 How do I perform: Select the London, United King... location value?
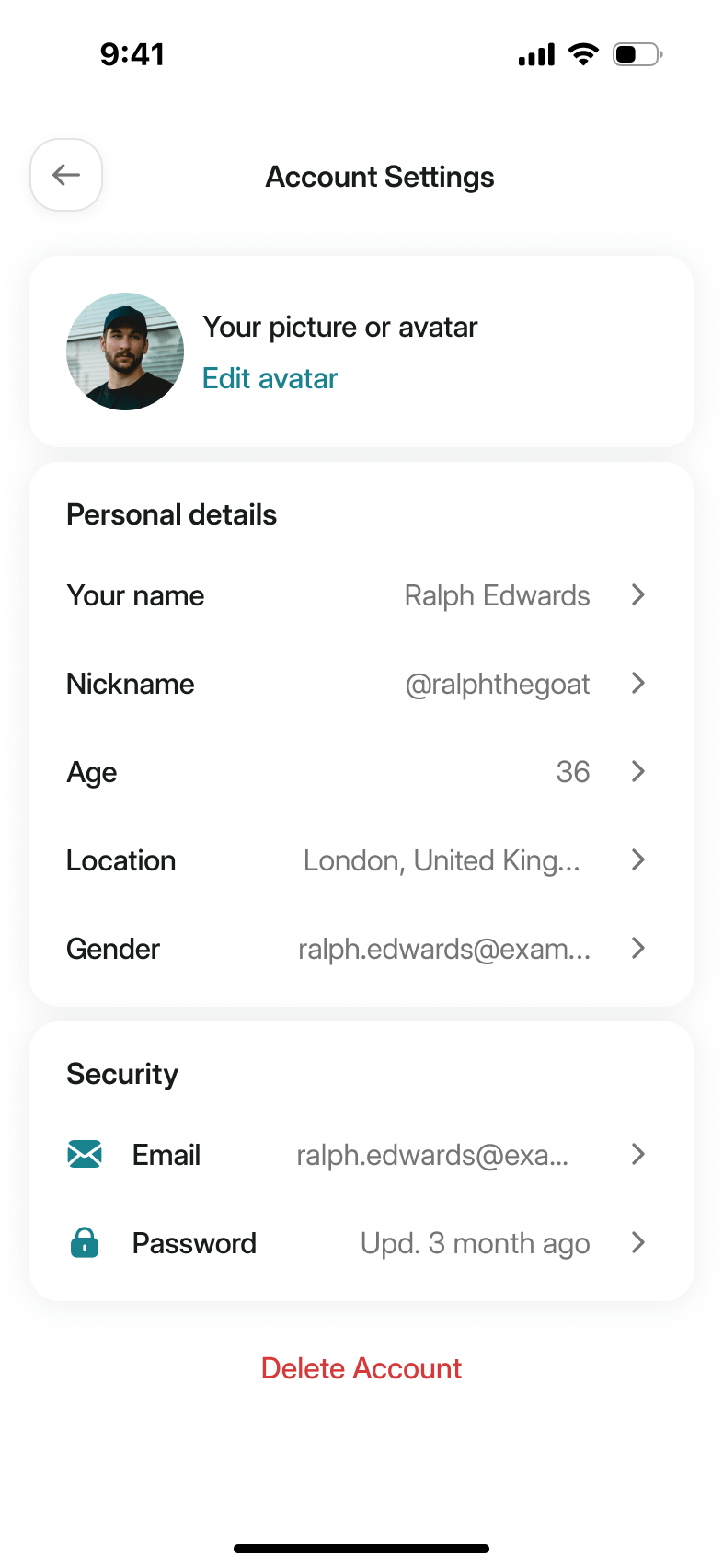tap(442, 860)
